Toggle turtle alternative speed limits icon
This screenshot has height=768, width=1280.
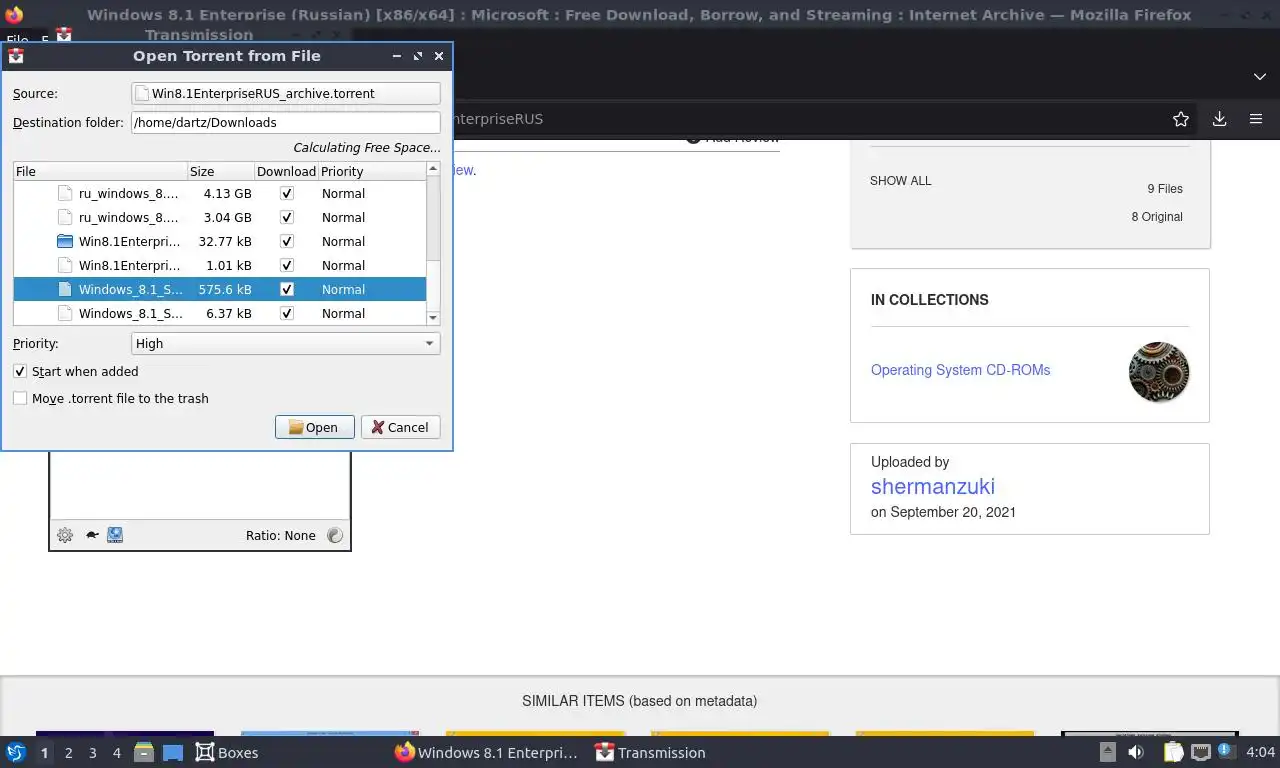click(x=92, y=535)
